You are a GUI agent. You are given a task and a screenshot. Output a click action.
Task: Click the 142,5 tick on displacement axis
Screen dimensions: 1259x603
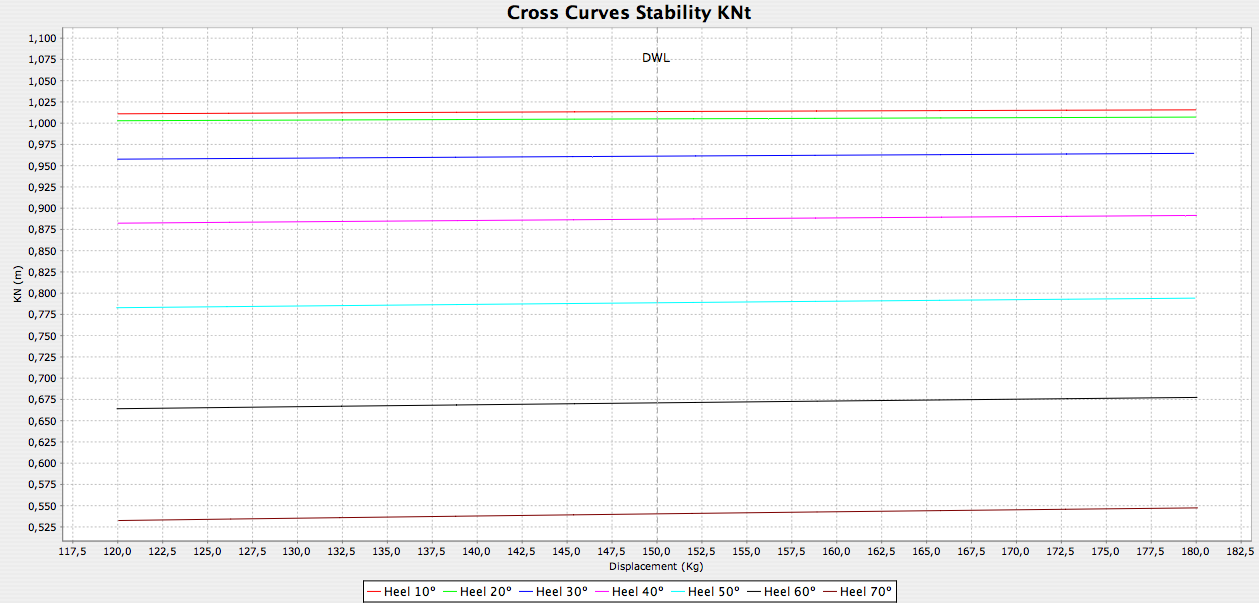522,551
